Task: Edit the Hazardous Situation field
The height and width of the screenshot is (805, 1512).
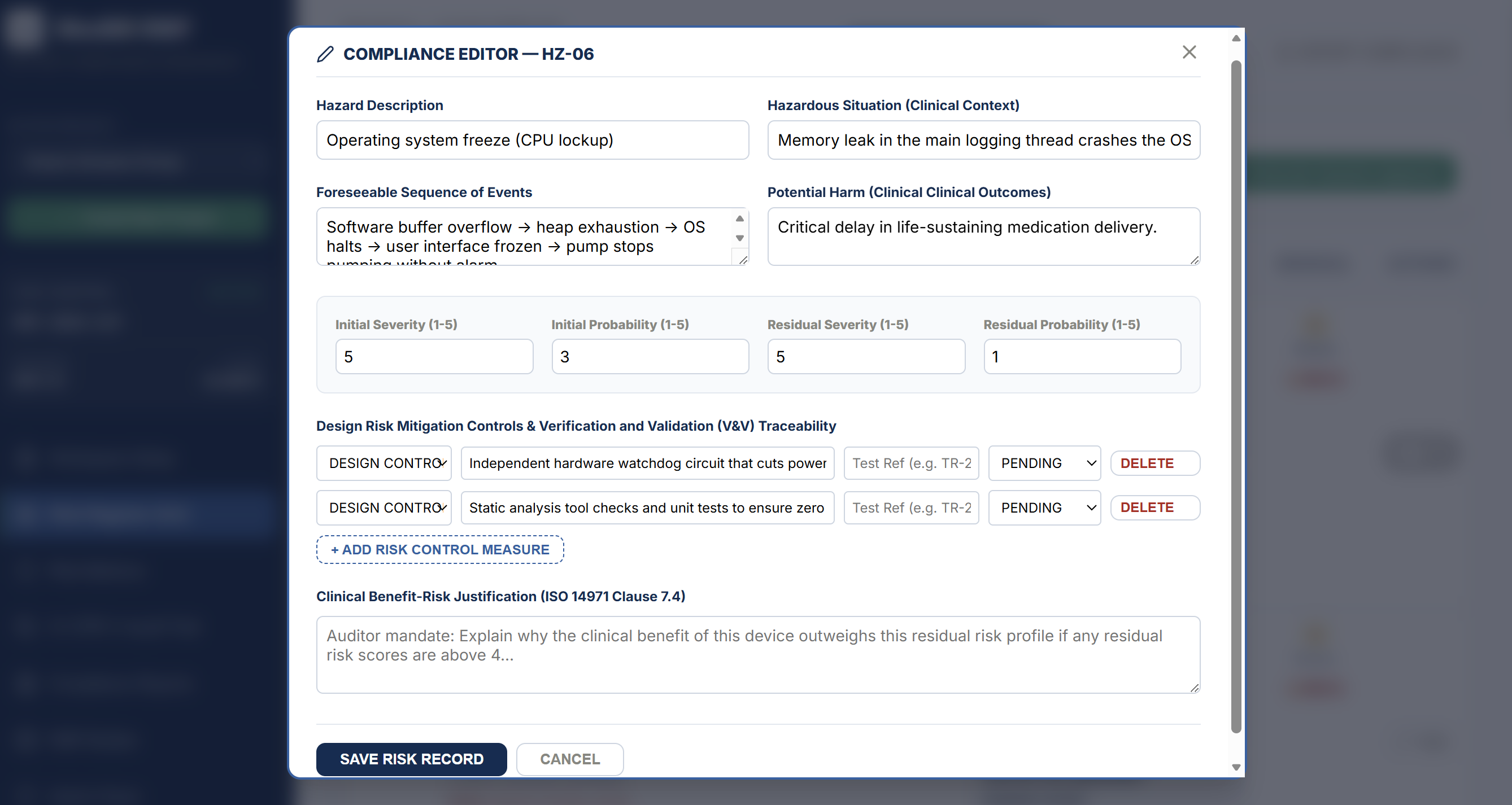Action: pos(984,140)
